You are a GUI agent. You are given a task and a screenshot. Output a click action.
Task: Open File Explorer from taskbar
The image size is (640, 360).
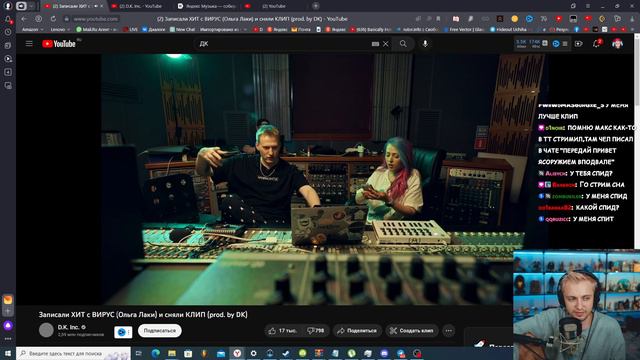[x=172, y=353]
